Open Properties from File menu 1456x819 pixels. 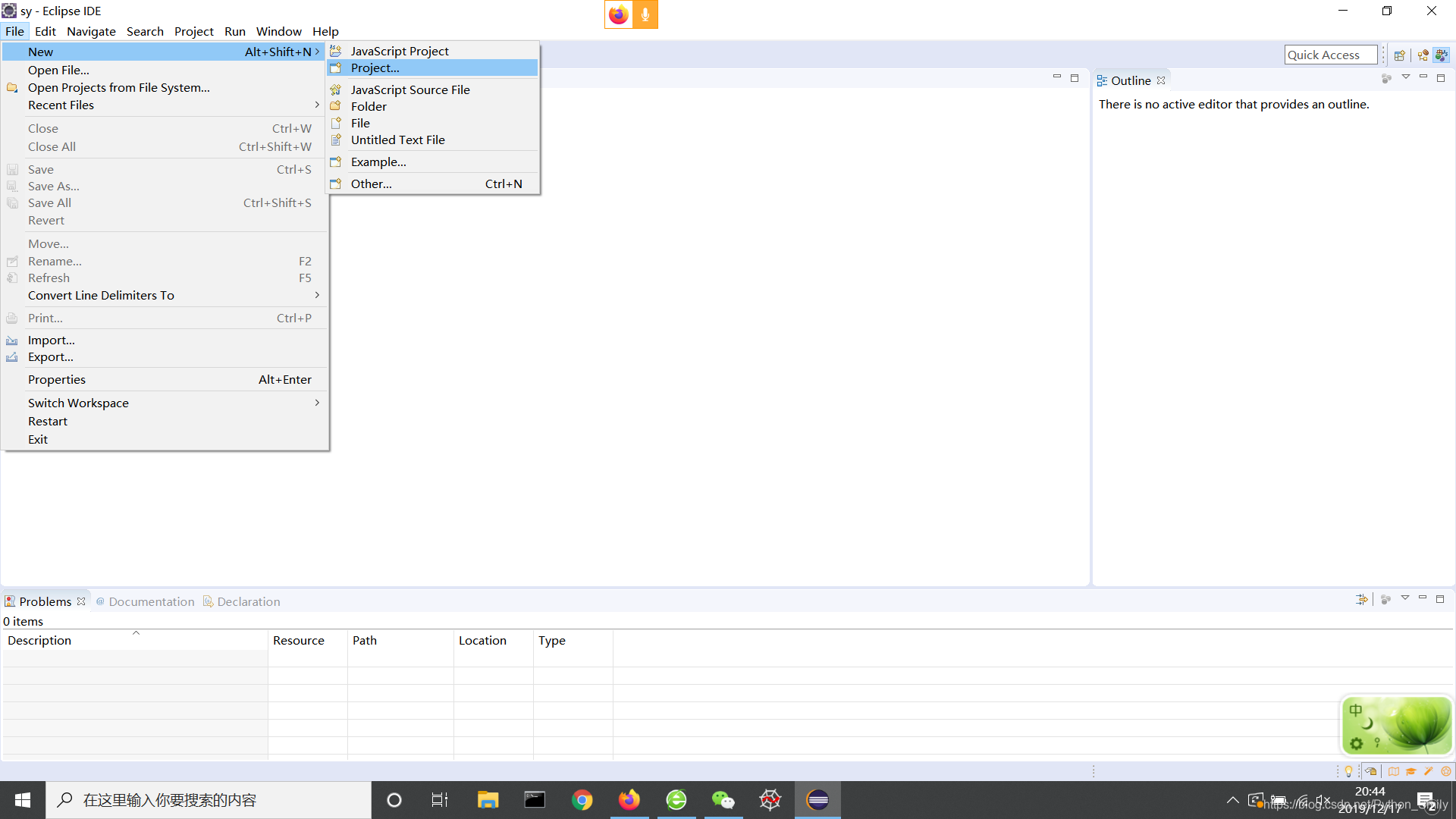(165, 379)
